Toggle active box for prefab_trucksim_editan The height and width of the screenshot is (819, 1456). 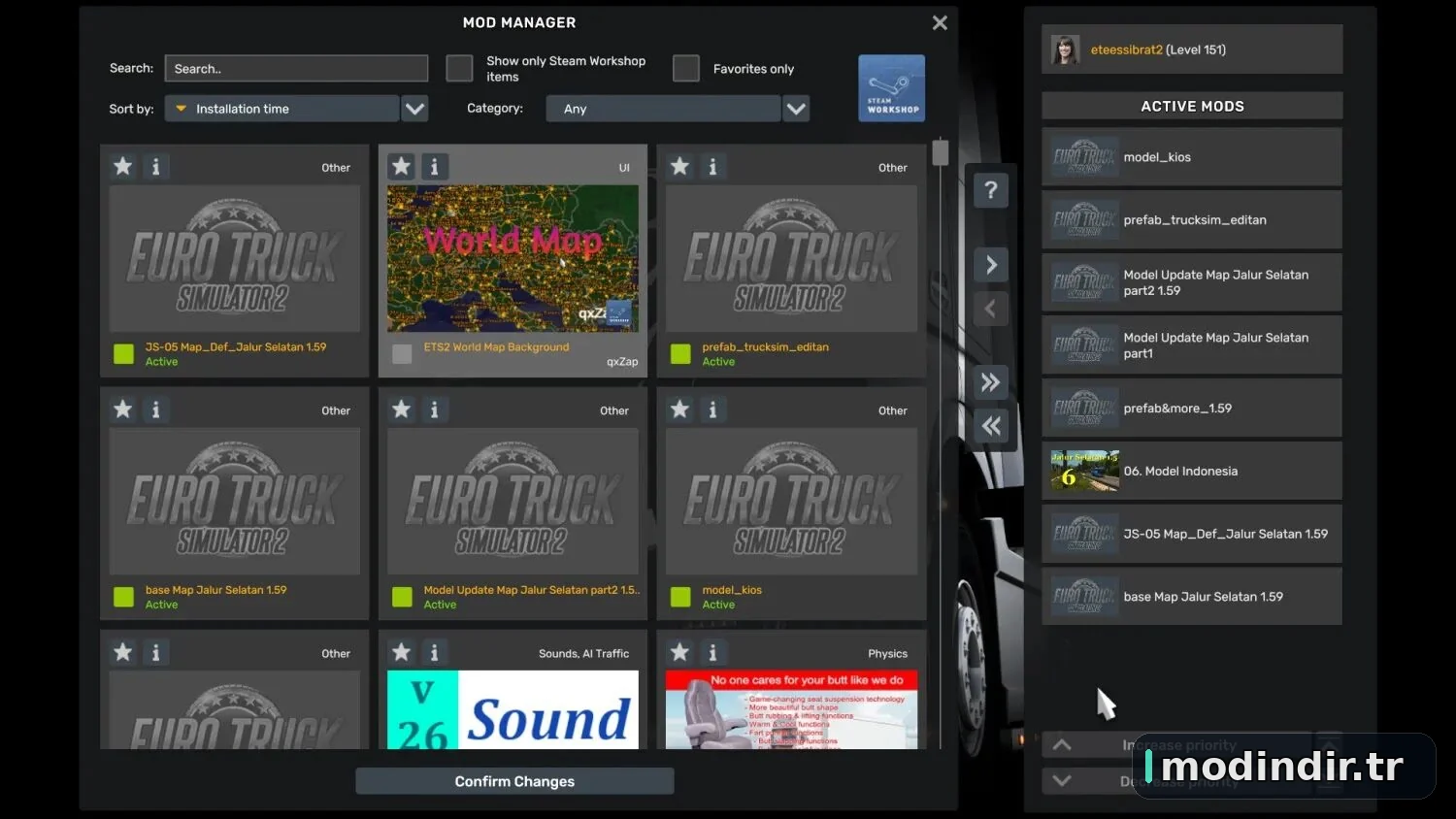pos(680,354)
